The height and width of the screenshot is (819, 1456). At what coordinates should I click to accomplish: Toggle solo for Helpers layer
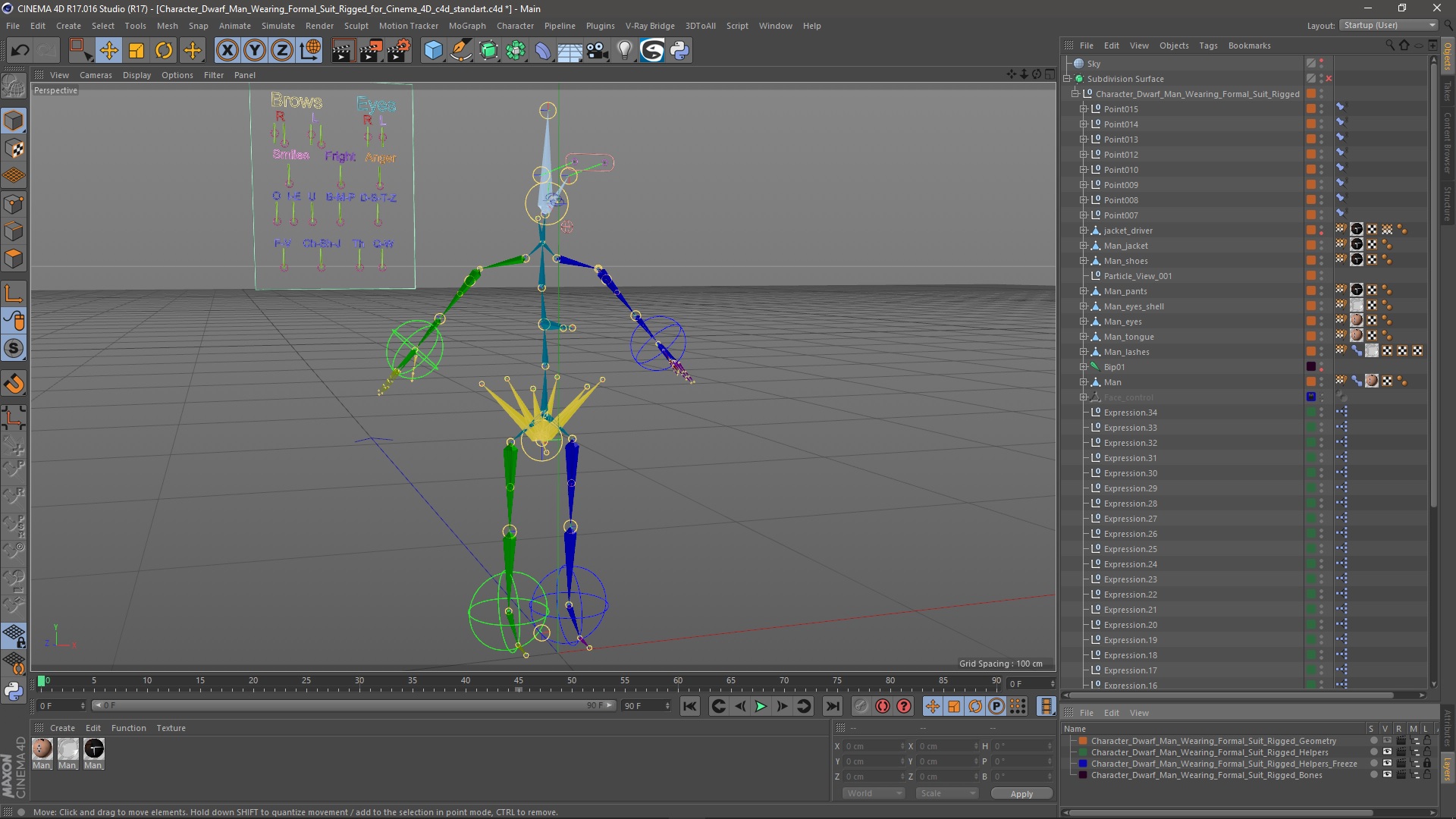pyautogui.click(x=1373, y=752)
